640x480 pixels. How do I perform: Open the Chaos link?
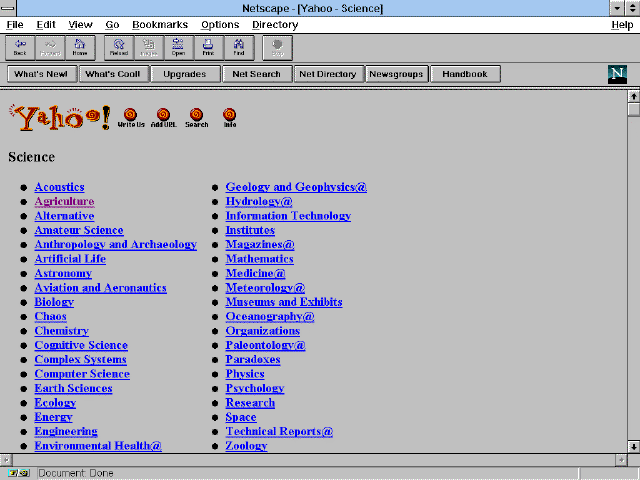coord(51,317)
